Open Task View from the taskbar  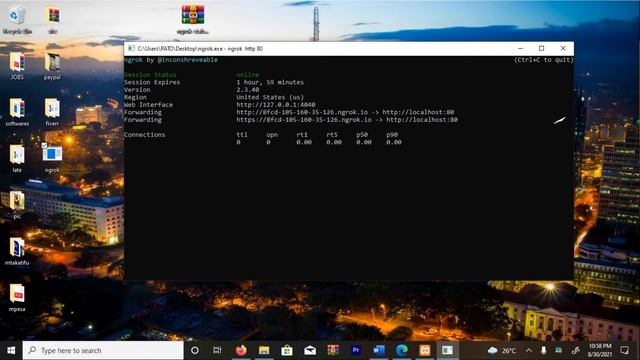coord(217,350)
